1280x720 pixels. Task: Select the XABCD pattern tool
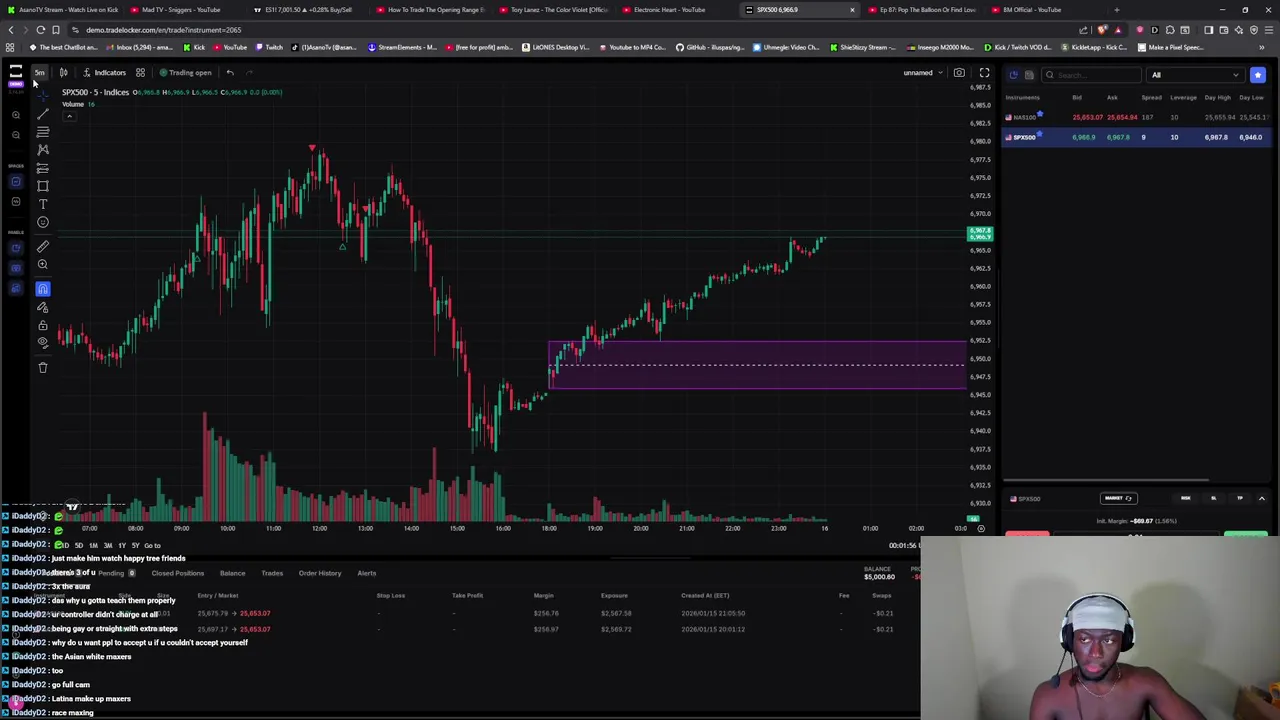(43, 149)
